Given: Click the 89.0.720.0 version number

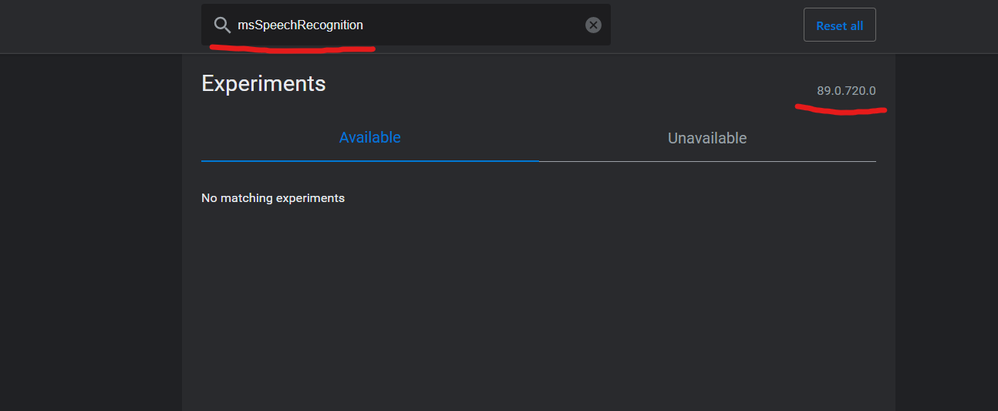Looking at the screenshot, I should tap(846, 91).
